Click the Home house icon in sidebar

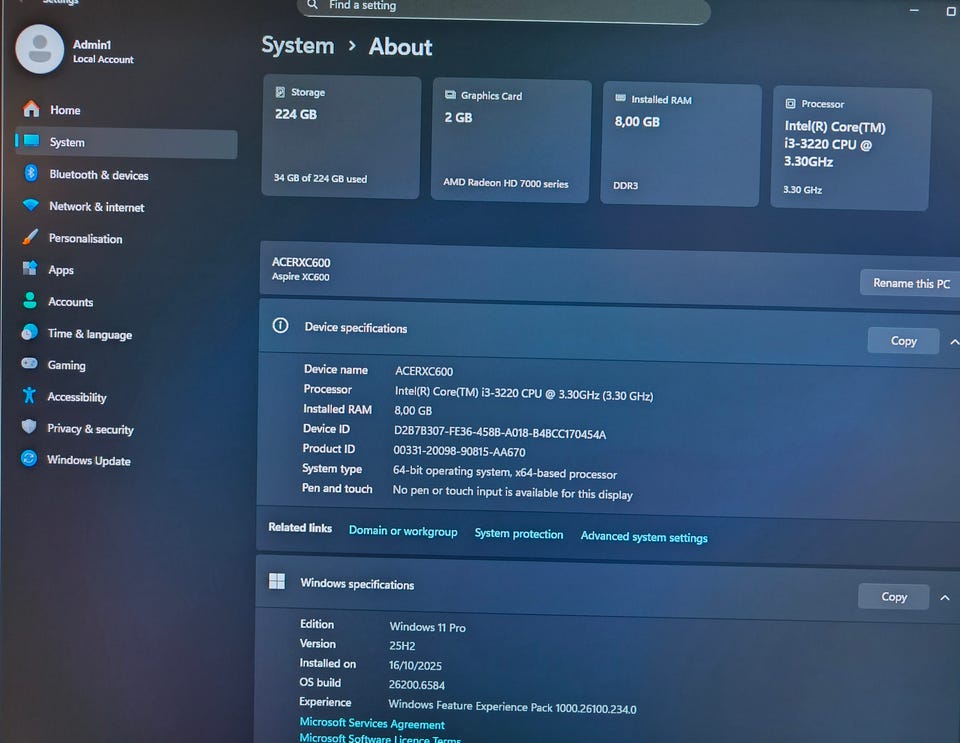(x=31, y=109)
